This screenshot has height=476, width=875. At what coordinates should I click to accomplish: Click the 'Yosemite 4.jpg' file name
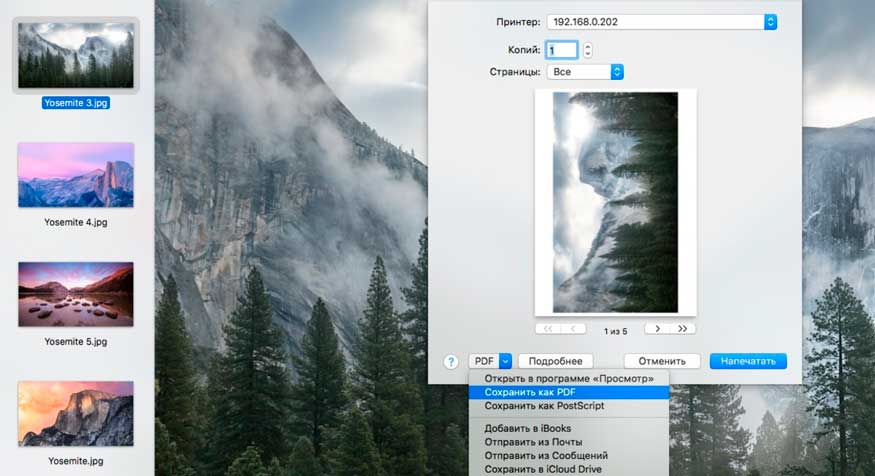[x=76, y=222]
